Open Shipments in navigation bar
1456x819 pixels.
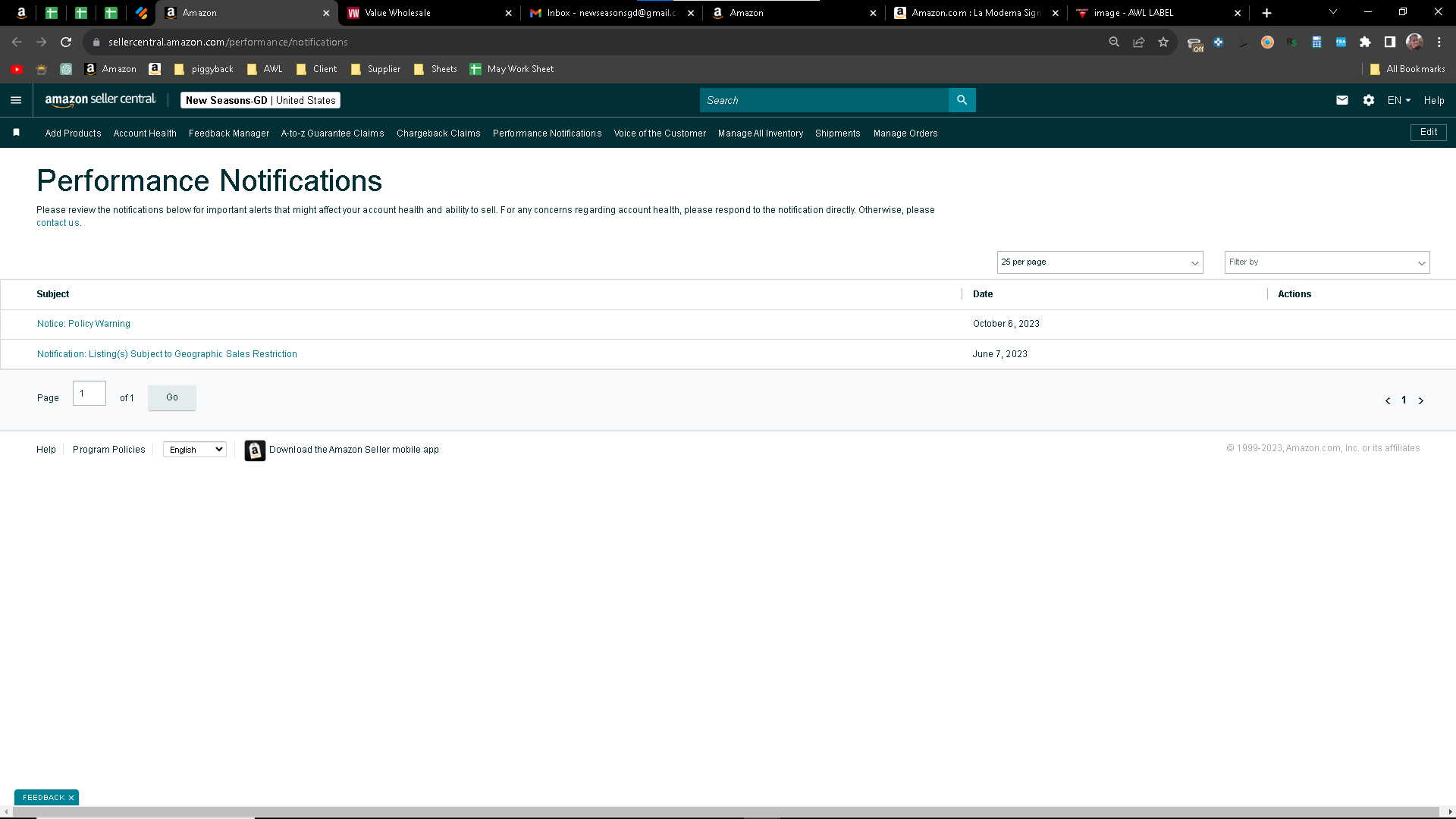click(838, 133)
